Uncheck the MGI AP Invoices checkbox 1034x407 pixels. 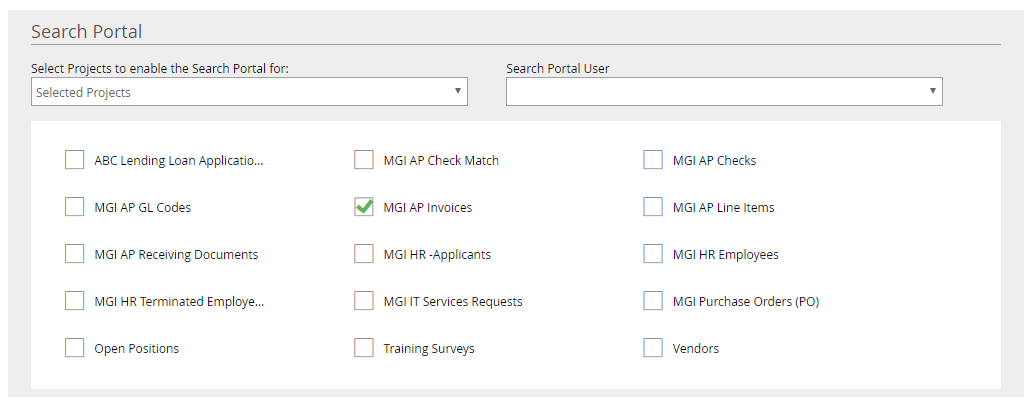pyautogui.click(x=364, y=207)
